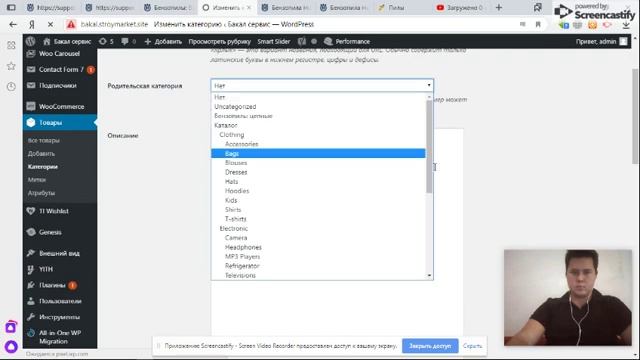The image size is (640, 360).
Task: Stop page loading with the X button
Action: 50,24
